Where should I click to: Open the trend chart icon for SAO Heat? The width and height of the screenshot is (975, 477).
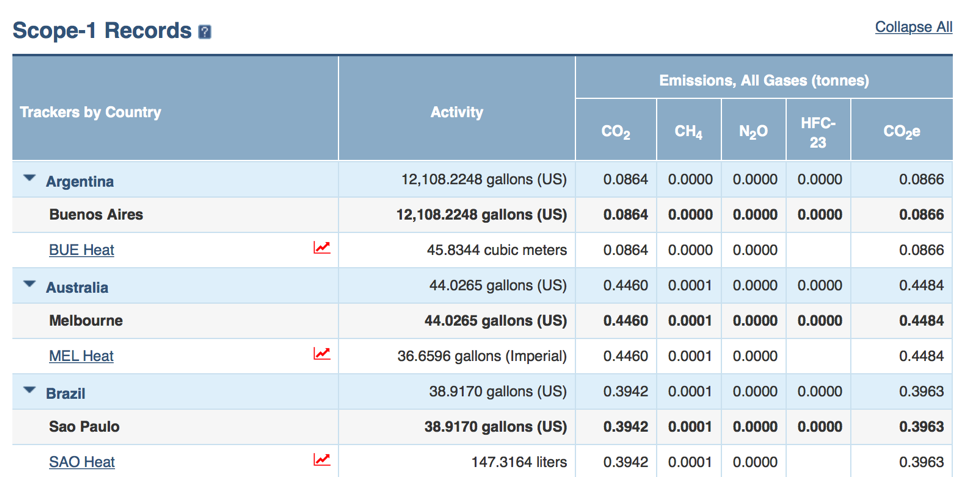321,460
